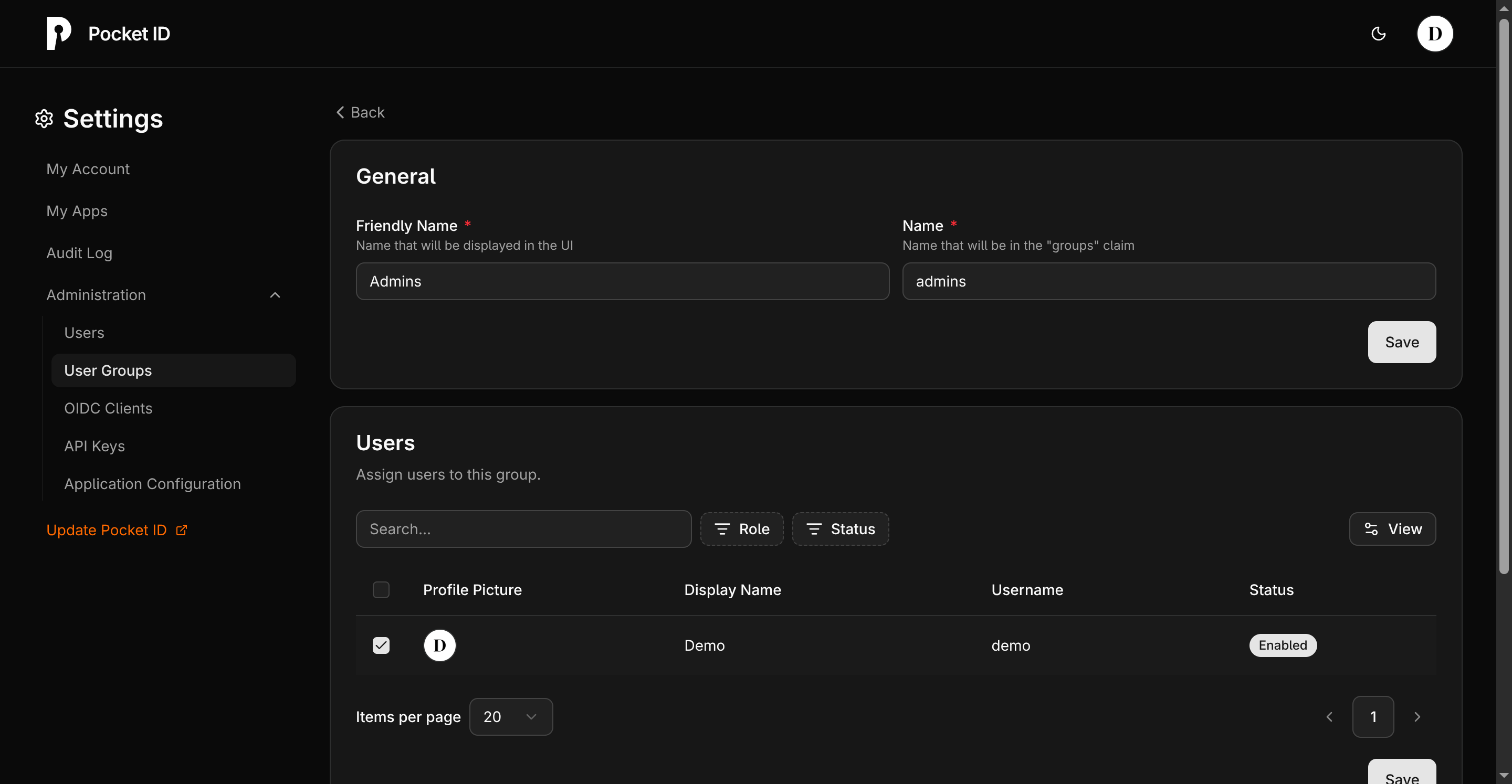Uncheck the Demo user row checkbox
The height and width of the screenshot is (784, 1512).
(381, 645)
